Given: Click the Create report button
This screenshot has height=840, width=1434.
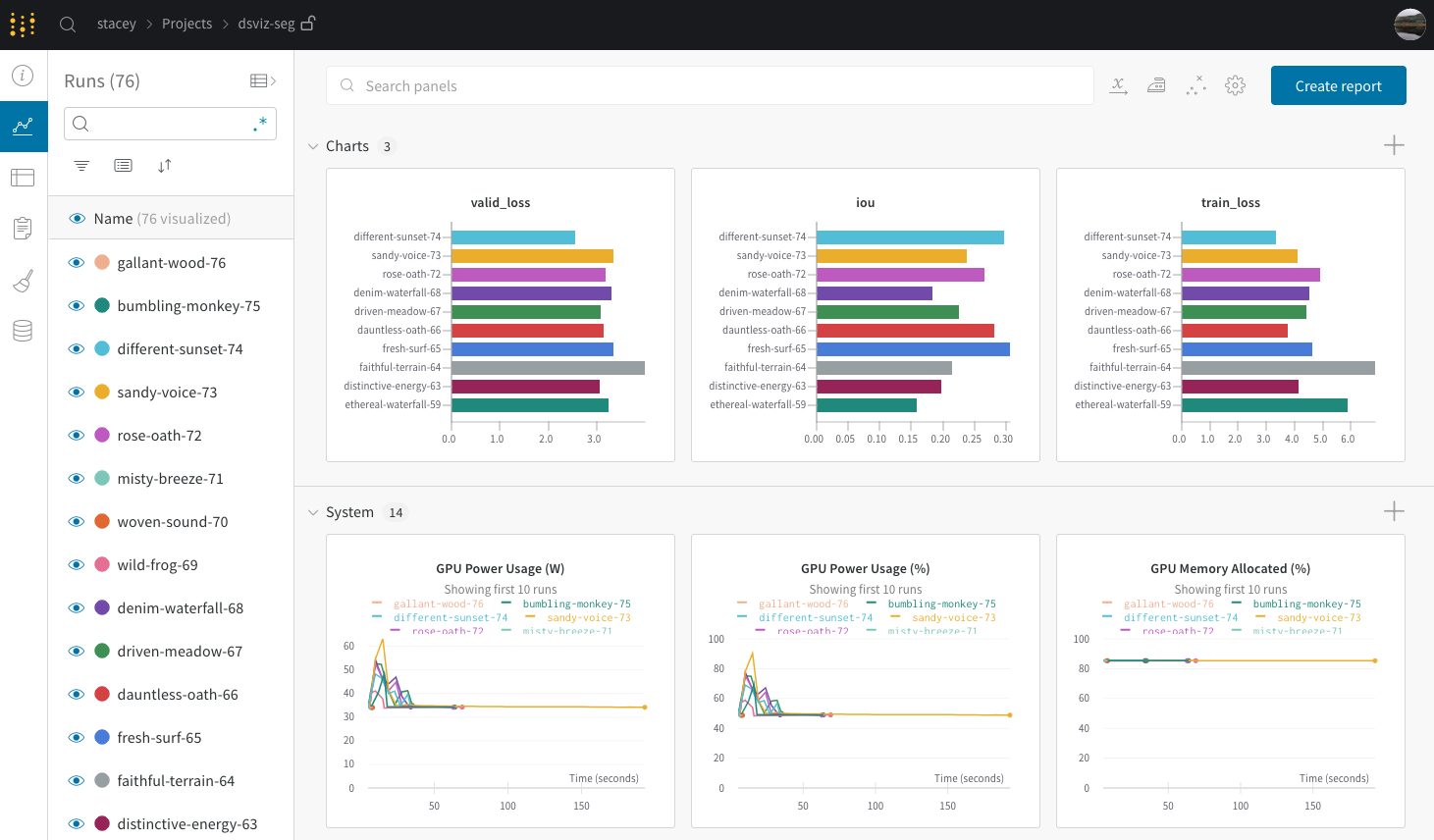Looking at the screenshot, I should pos(1338,85).
